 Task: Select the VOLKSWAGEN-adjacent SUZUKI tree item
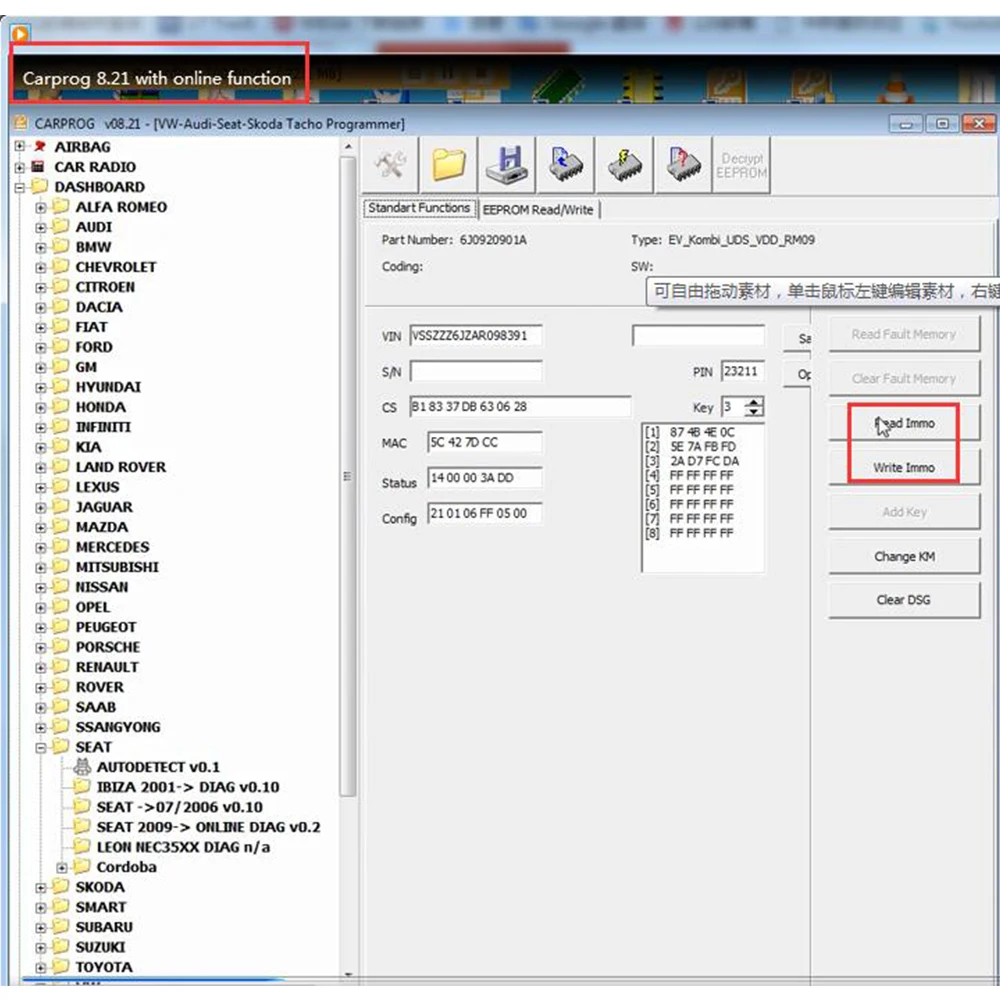(x=100, y=947)
